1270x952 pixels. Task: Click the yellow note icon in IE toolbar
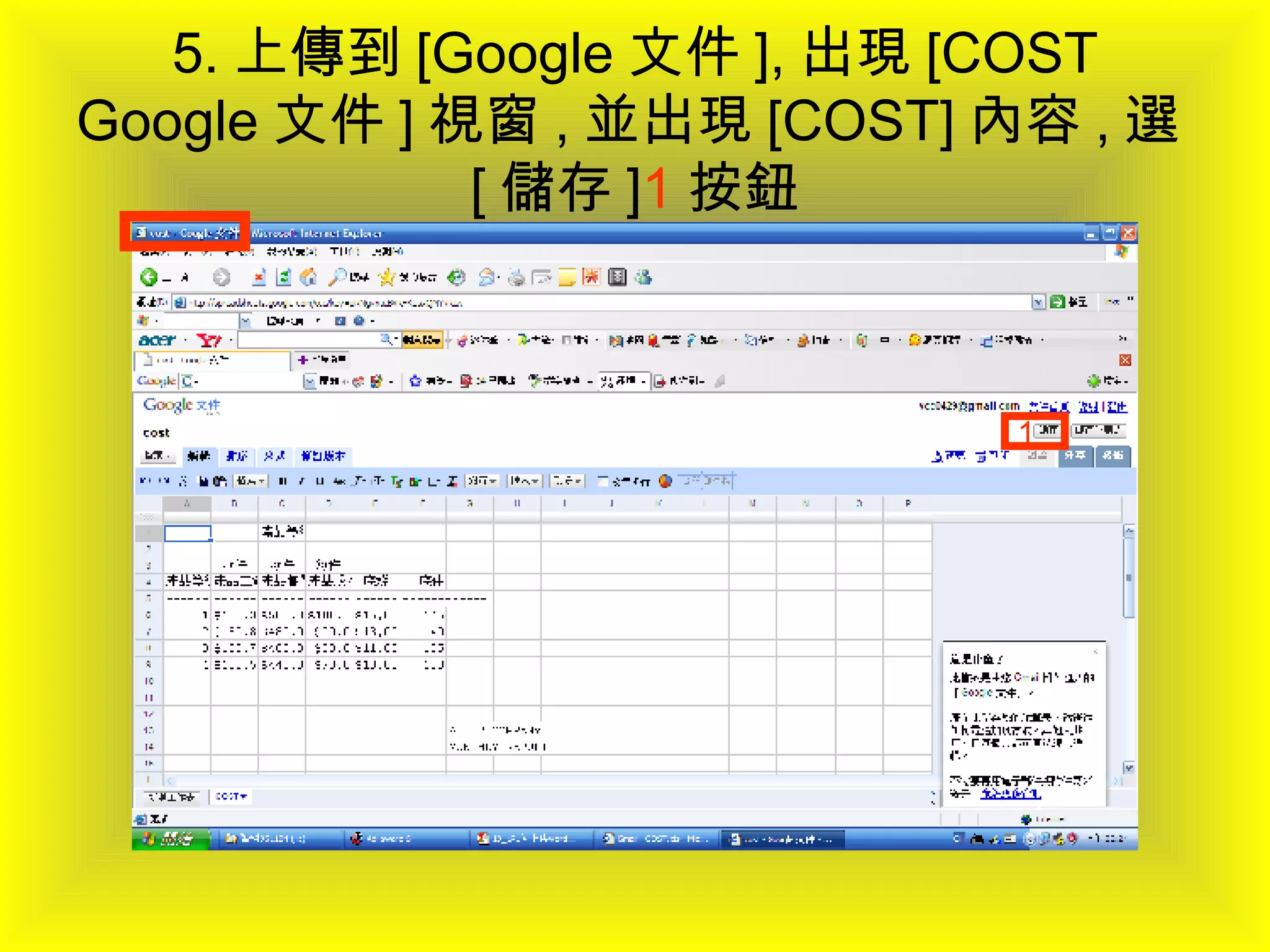(x=567, y=277)
